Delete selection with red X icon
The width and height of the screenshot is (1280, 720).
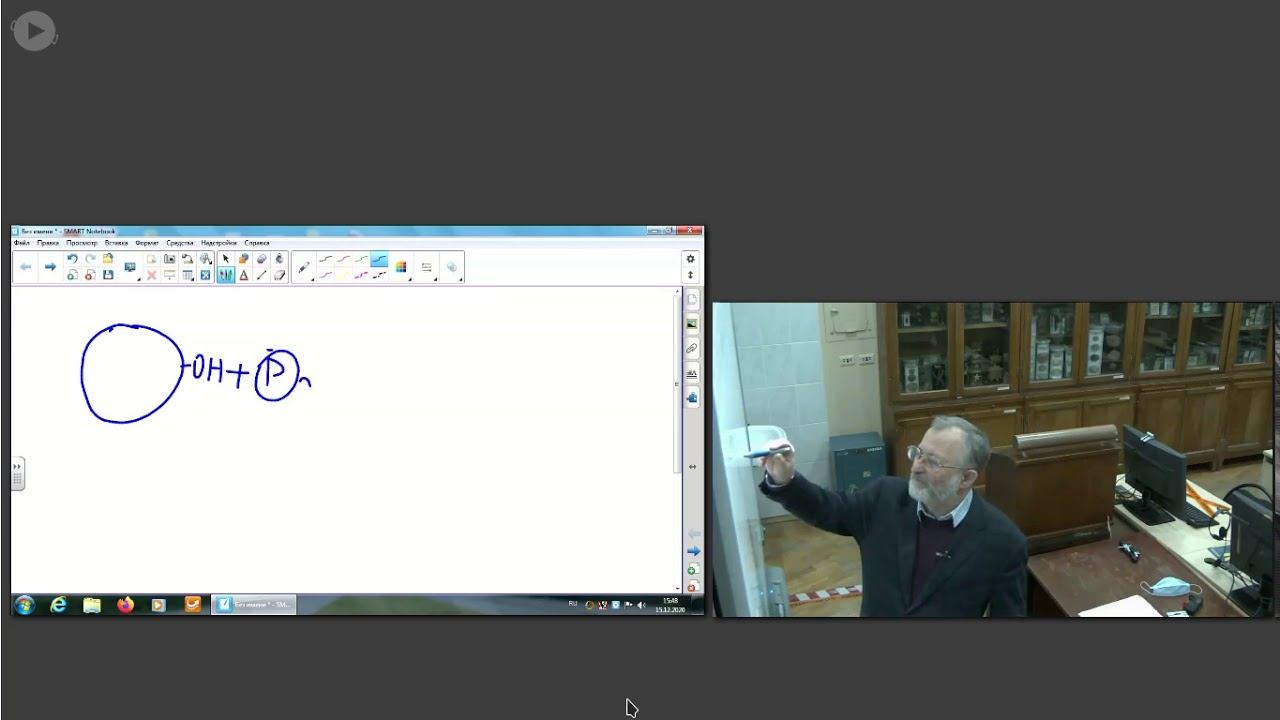point(152,275)
